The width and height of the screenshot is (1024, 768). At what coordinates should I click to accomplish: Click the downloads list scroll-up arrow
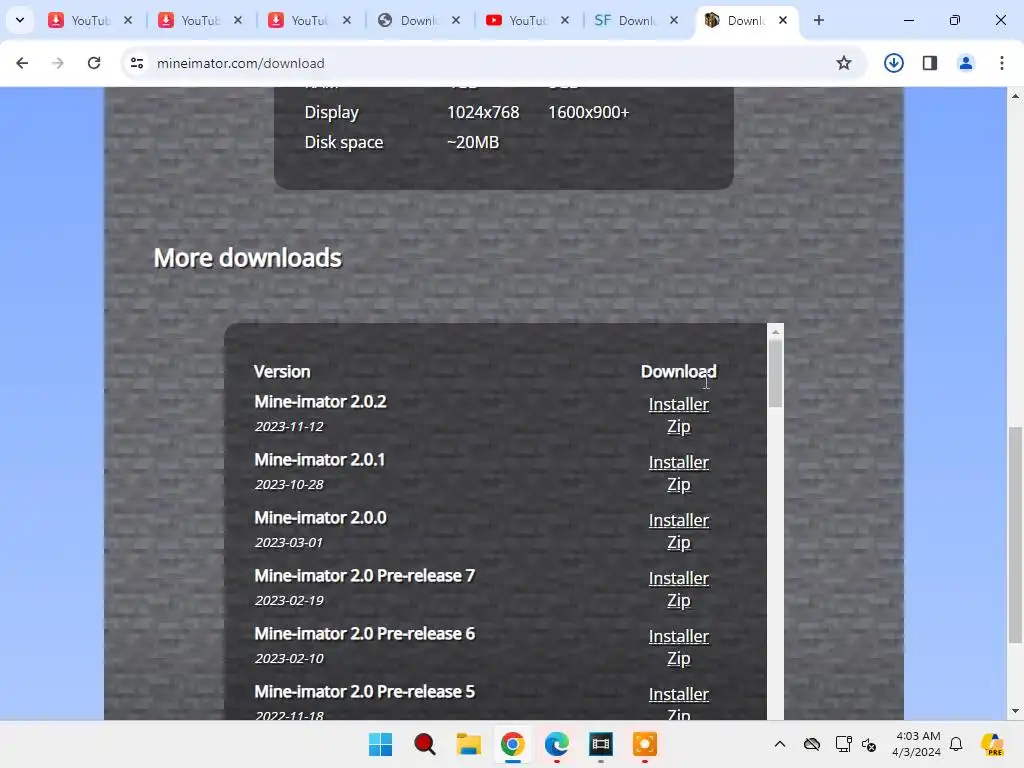[x=775, y=332]
